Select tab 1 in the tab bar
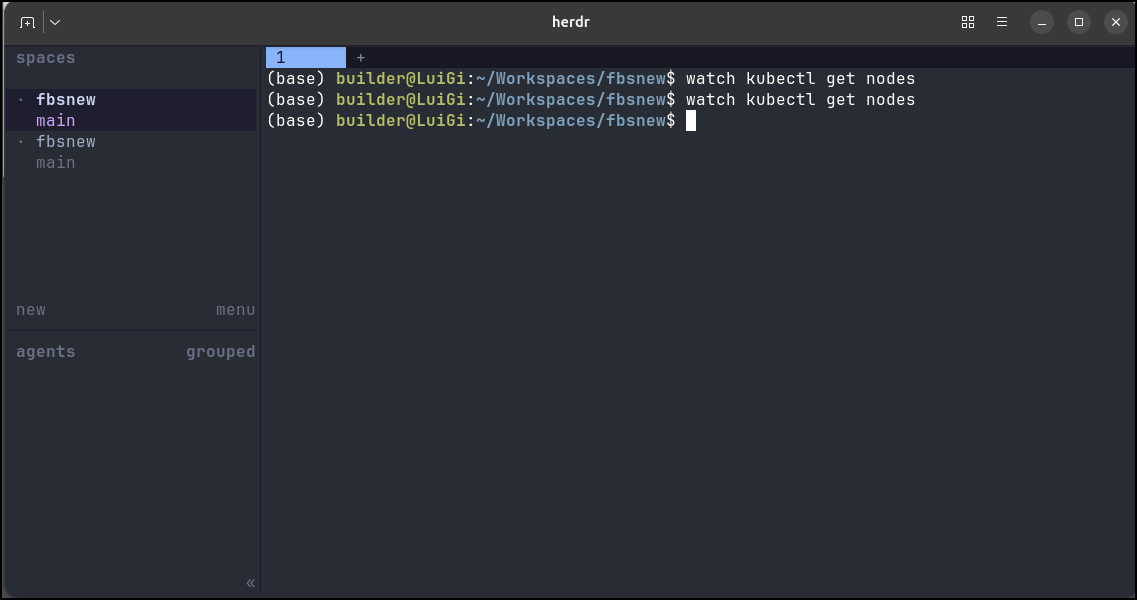 coord(305,57)
